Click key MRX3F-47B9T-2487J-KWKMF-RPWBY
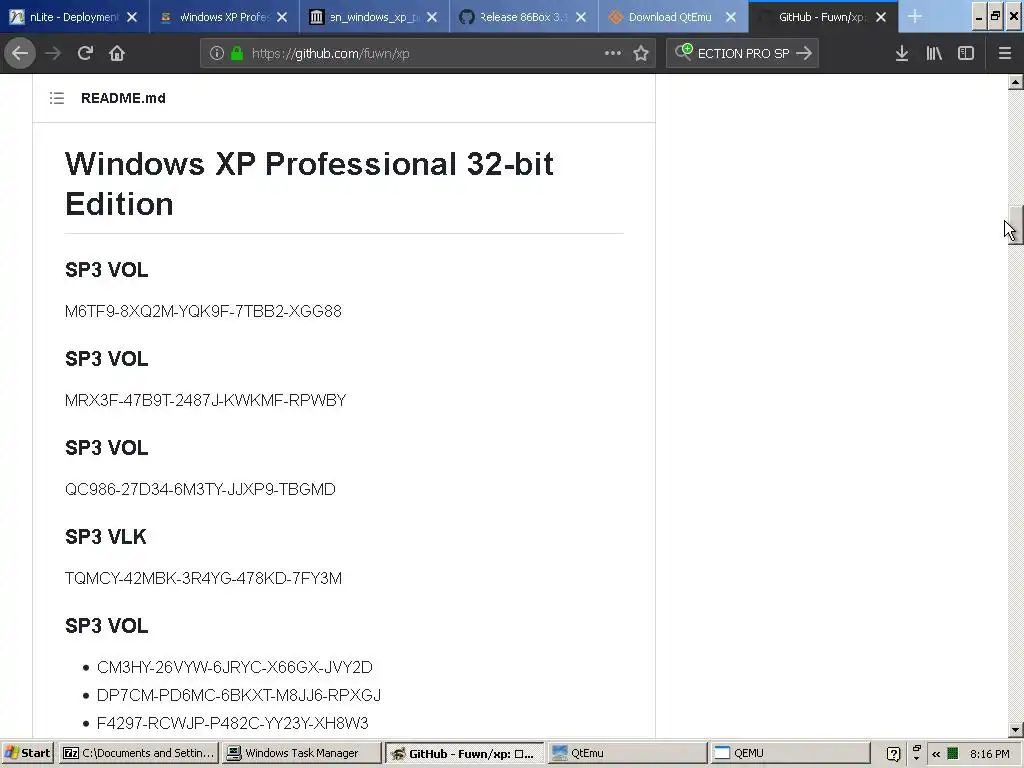1024x768 pixels. [x=206, y=400]
